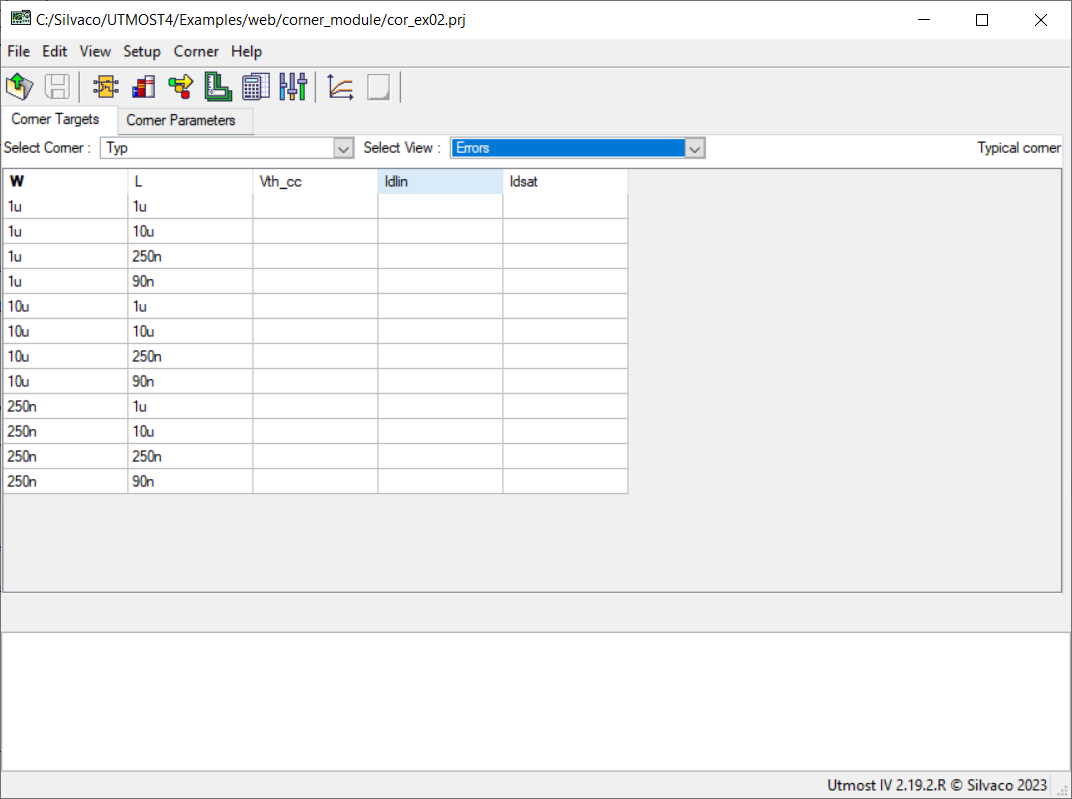Click L cell 250n in W 250n row
Viewport: 1072px width, 799px height.
[190, 457]
